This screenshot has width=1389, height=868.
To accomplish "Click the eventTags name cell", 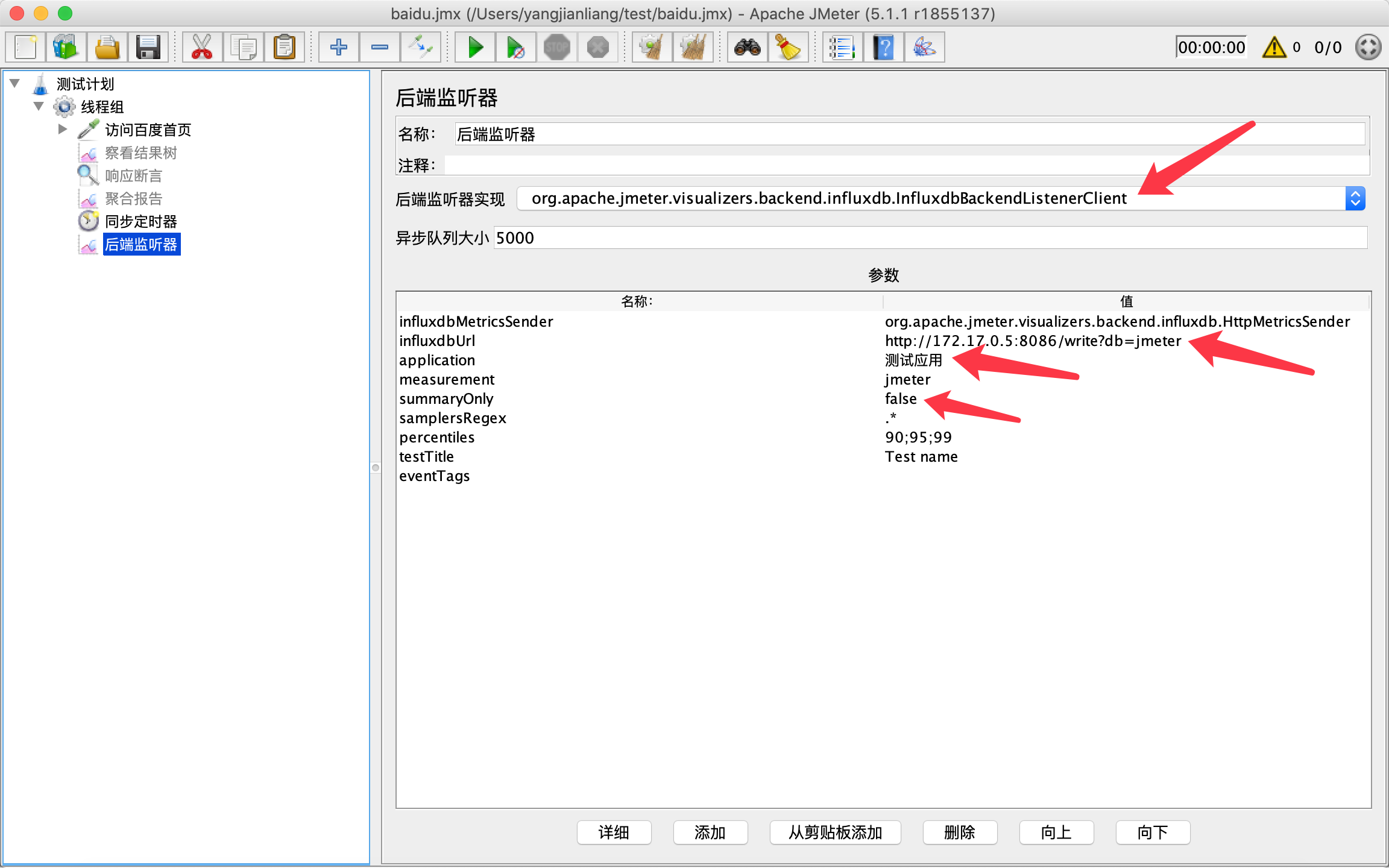I will (x=640, y=476).
